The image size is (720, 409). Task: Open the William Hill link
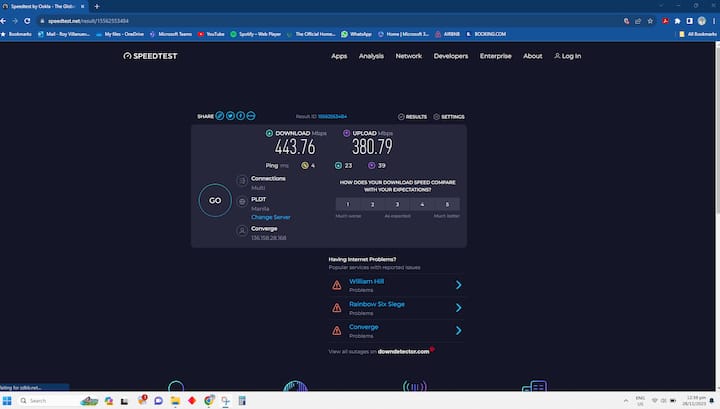pyautogui.click(x=366, y=281)
